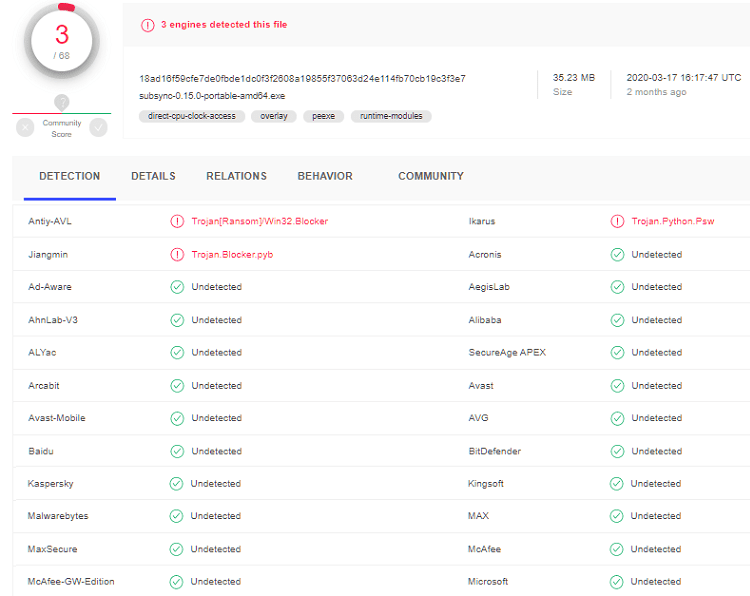This screenshot has height=596, width=750.
Task: Open the BEHAVIOR tab
Action: [325, 176]
